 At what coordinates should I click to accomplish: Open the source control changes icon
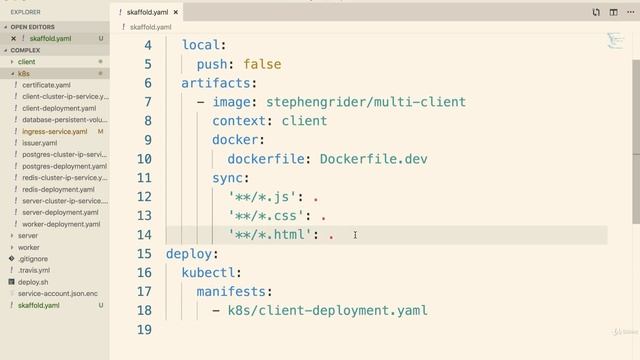[596, 12]
